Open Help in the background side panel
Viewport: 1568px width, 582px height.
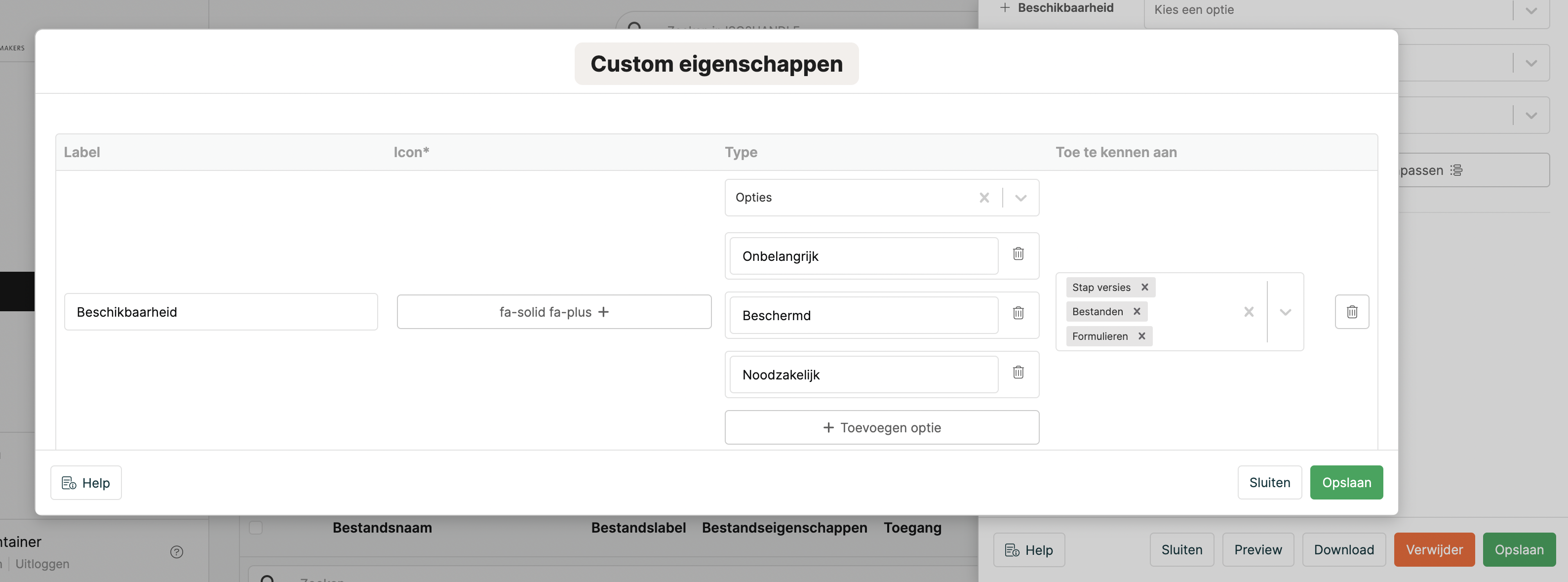click(x=1029, y=550)
